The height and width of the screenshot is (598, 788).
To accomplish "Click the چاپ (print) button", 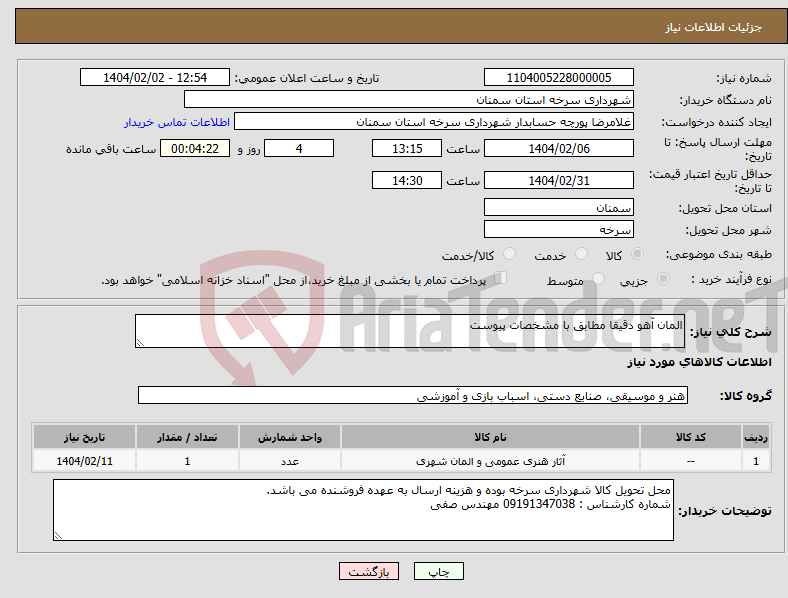I will pos(438,571).
